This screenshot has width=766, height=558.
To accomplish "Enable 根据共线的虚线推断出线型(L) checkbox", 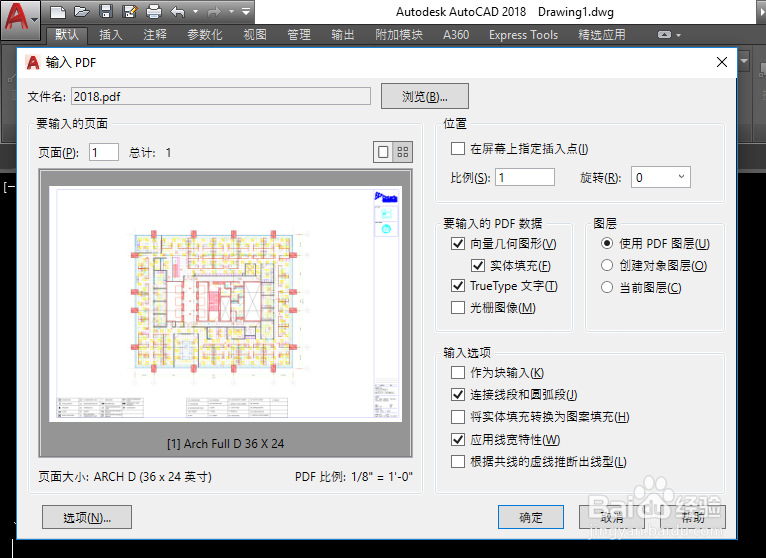I will (x=458, y=461).
